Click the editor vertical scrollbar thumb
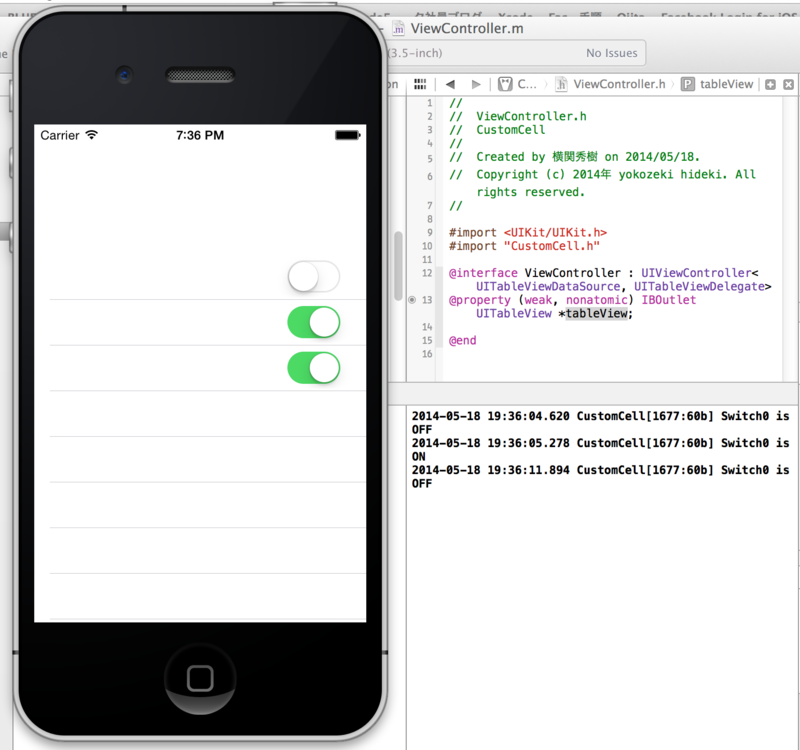Viewport: 800px width, 750px height. (x=398, y=266)
